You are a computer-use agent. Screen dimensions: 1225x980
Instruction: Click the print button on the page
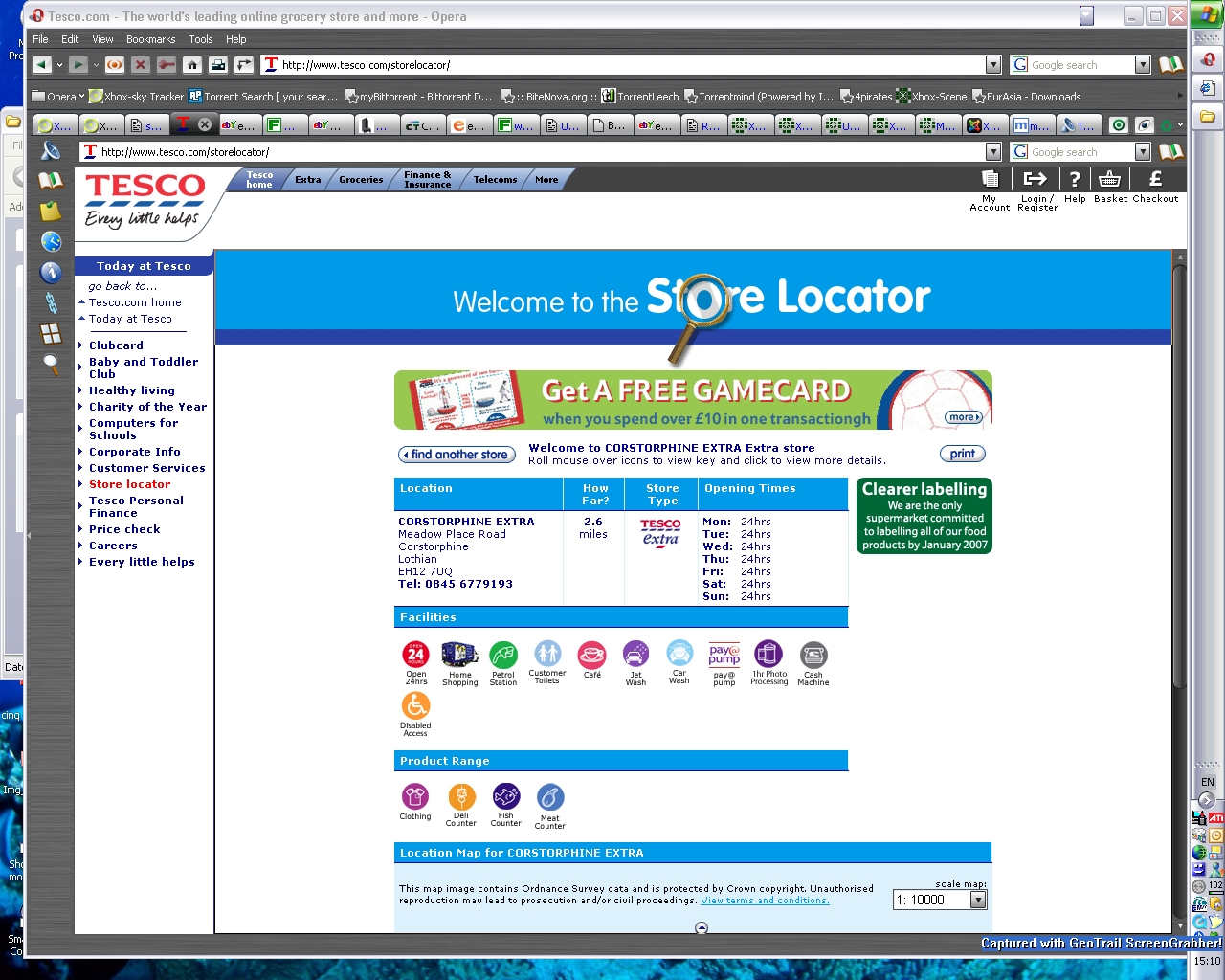(x=962, y=454)
